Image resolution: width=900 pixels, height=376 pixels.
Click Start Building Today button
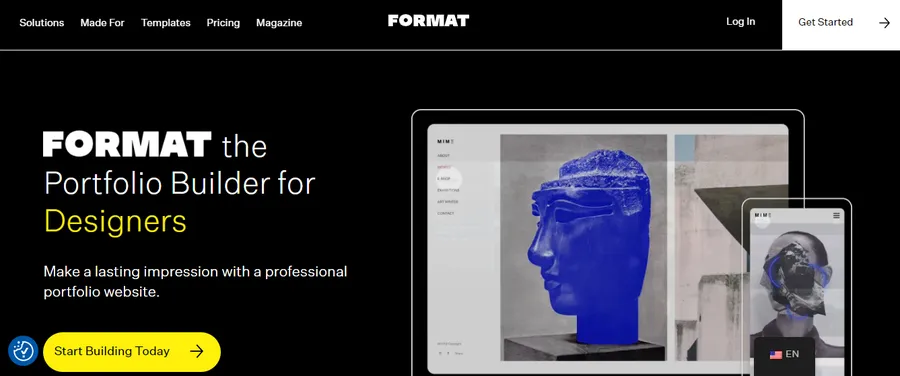(132, 351)
